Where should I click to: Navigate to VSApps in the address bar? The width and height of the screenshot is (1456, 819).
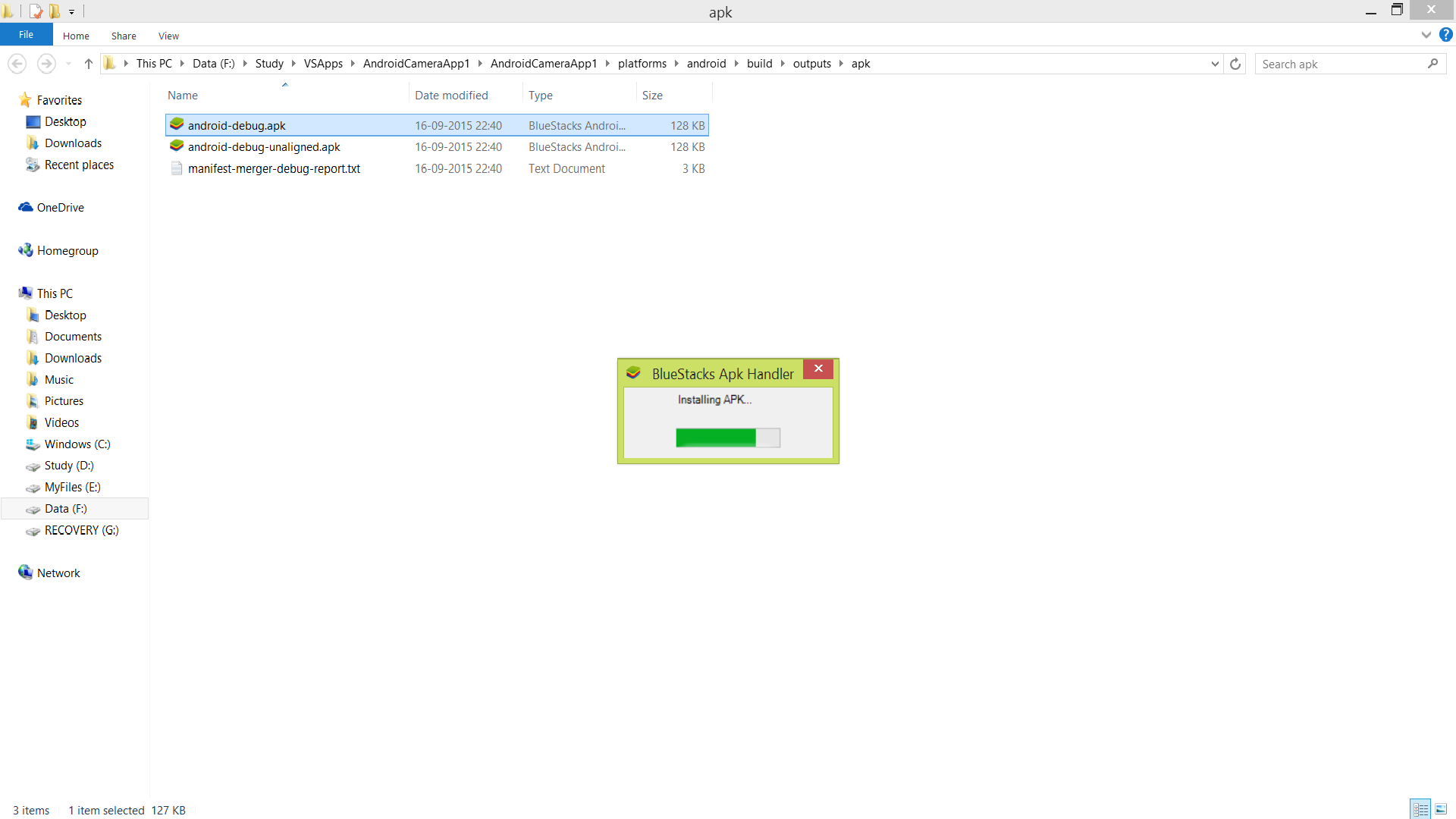(323, 64)
